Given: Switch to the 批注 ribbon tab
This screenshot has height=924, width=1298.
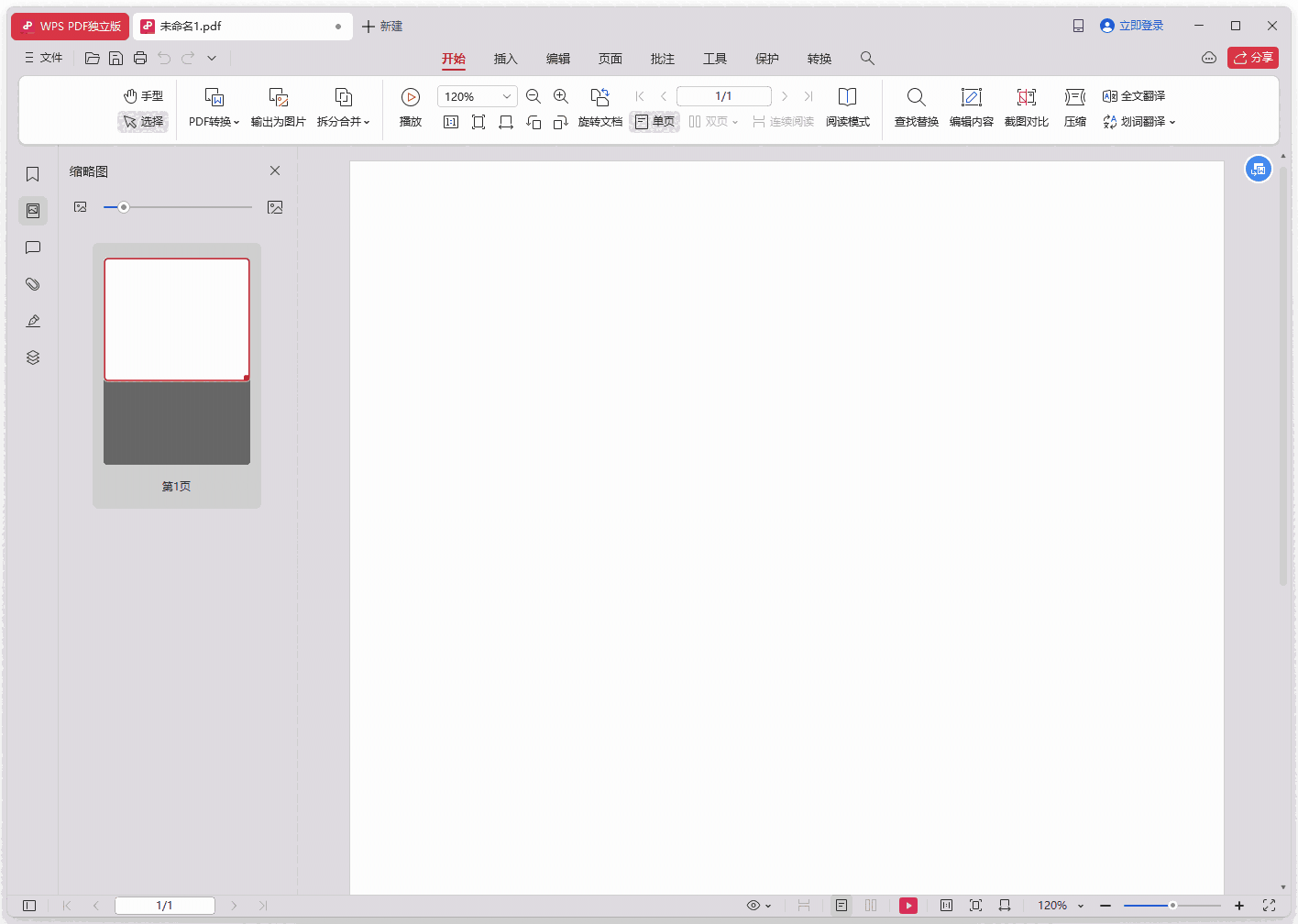Looking at the screenshot, I should [x=662, y=58].
